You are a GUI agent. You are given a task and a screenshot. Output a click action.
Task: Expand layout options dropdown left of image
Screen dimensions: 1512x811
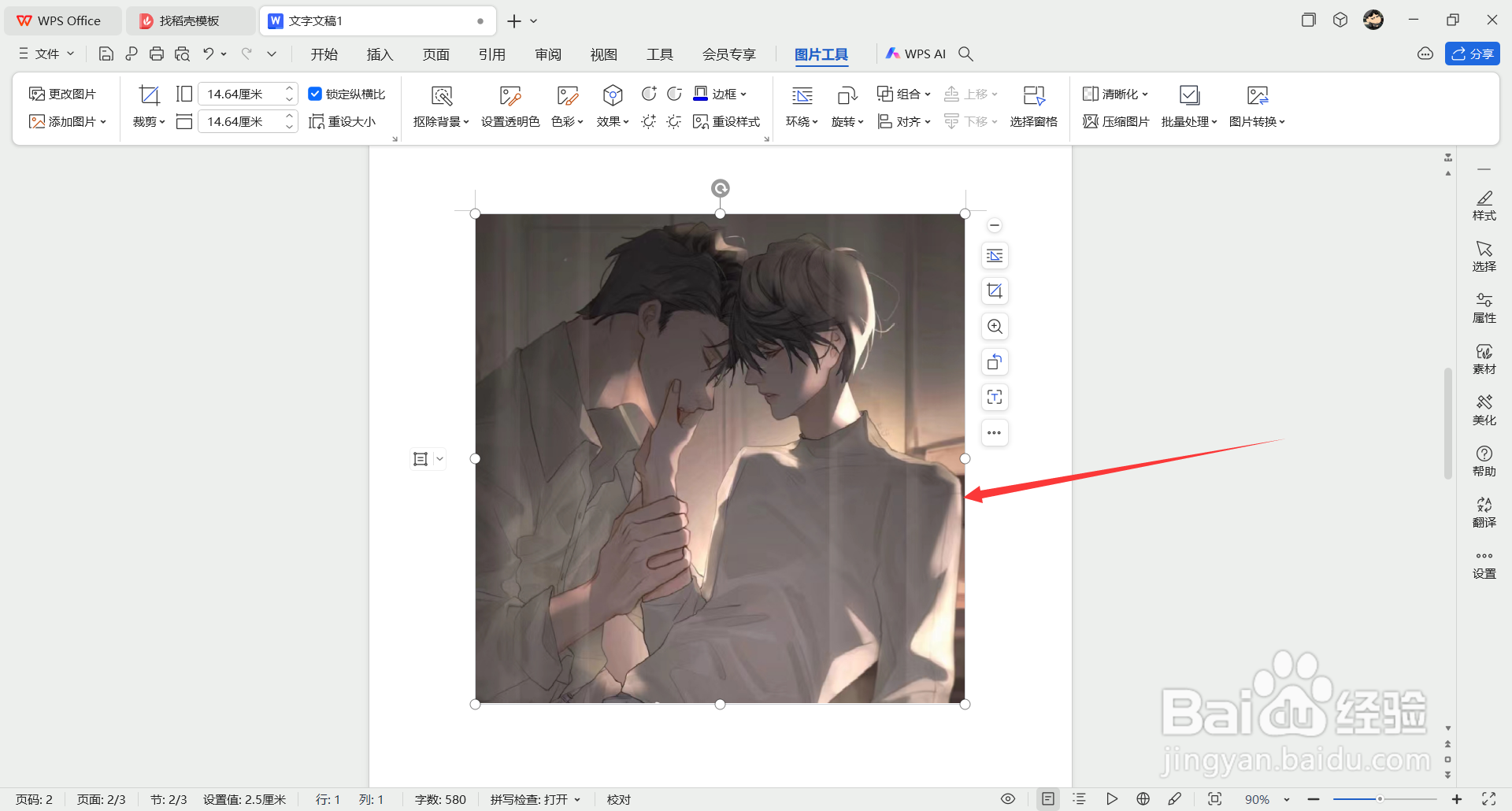tap(439, 459)
